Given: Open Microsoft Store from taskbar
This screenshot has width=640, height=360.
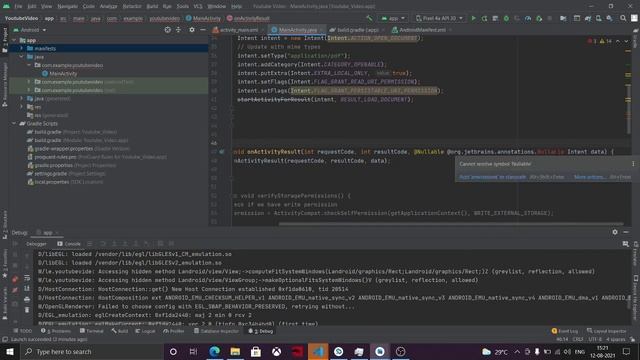Looking at the screenshot, I should point(256,351).
